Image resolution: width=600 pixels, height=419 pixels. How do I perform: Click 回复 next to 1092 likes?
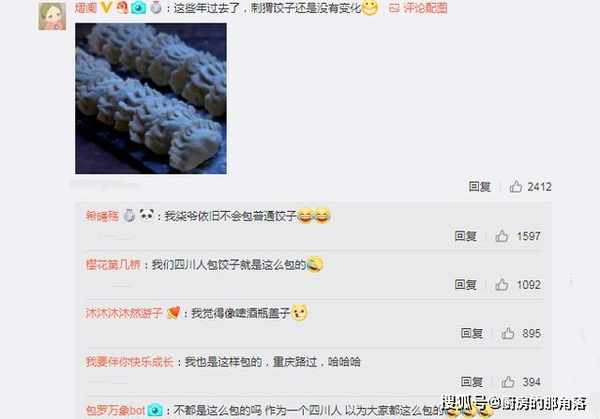pos(465,284)
